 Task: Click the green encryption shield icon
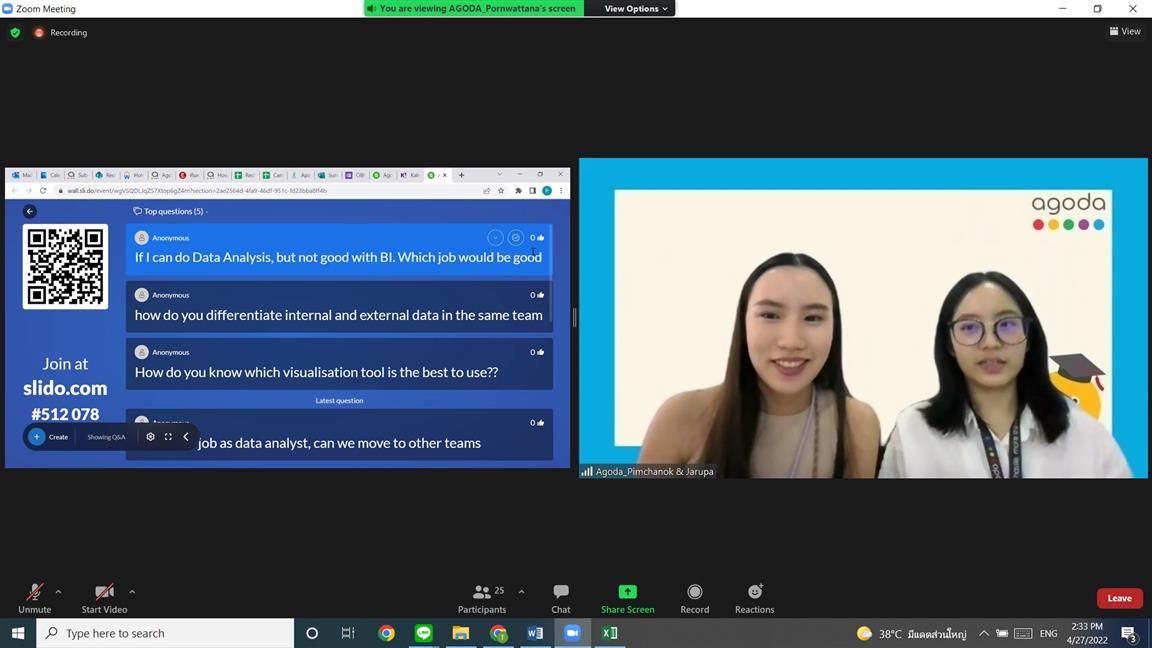(15, 32)
